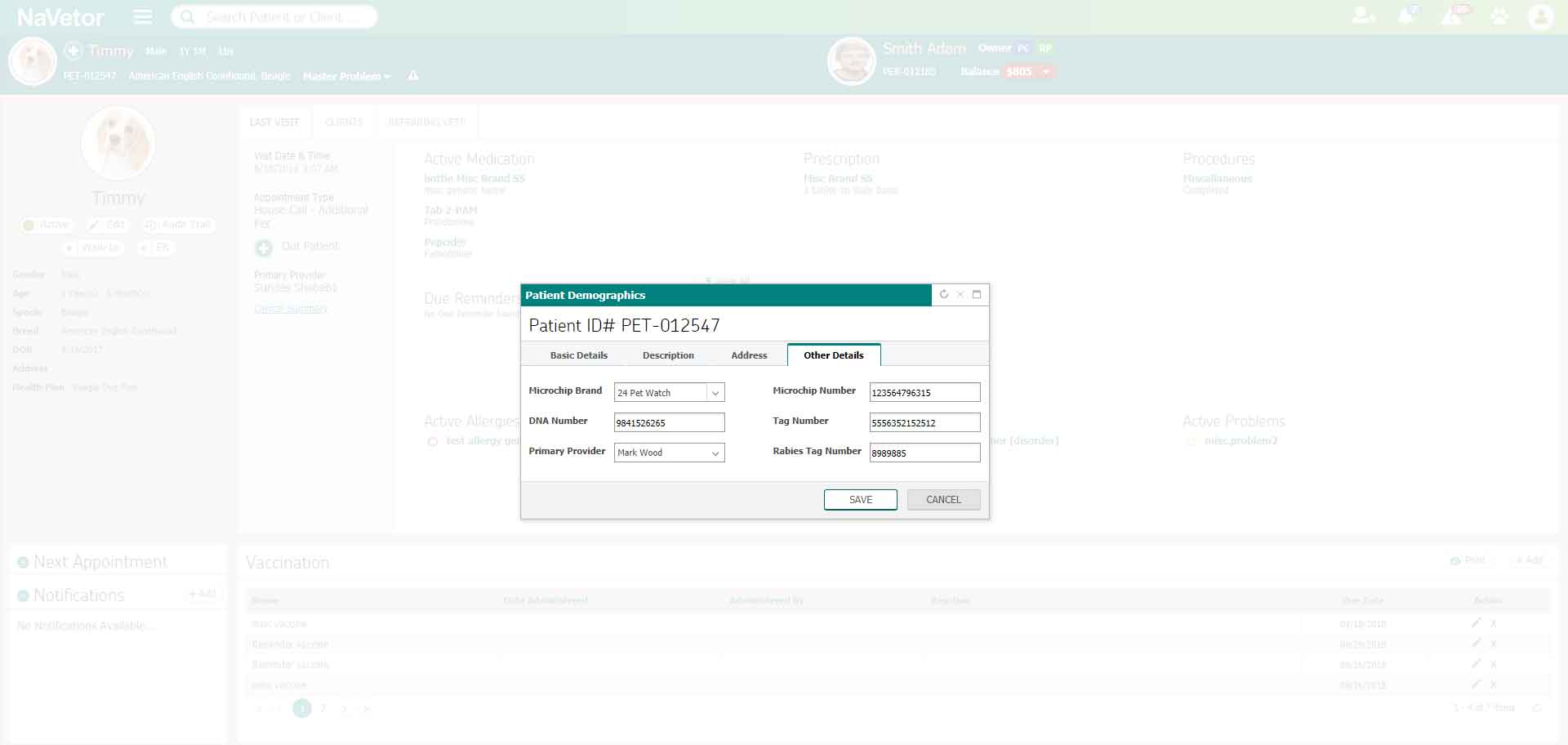Expand the Next Appointment section
This screenshot has height=745, width=1568.
coord(23,562)
